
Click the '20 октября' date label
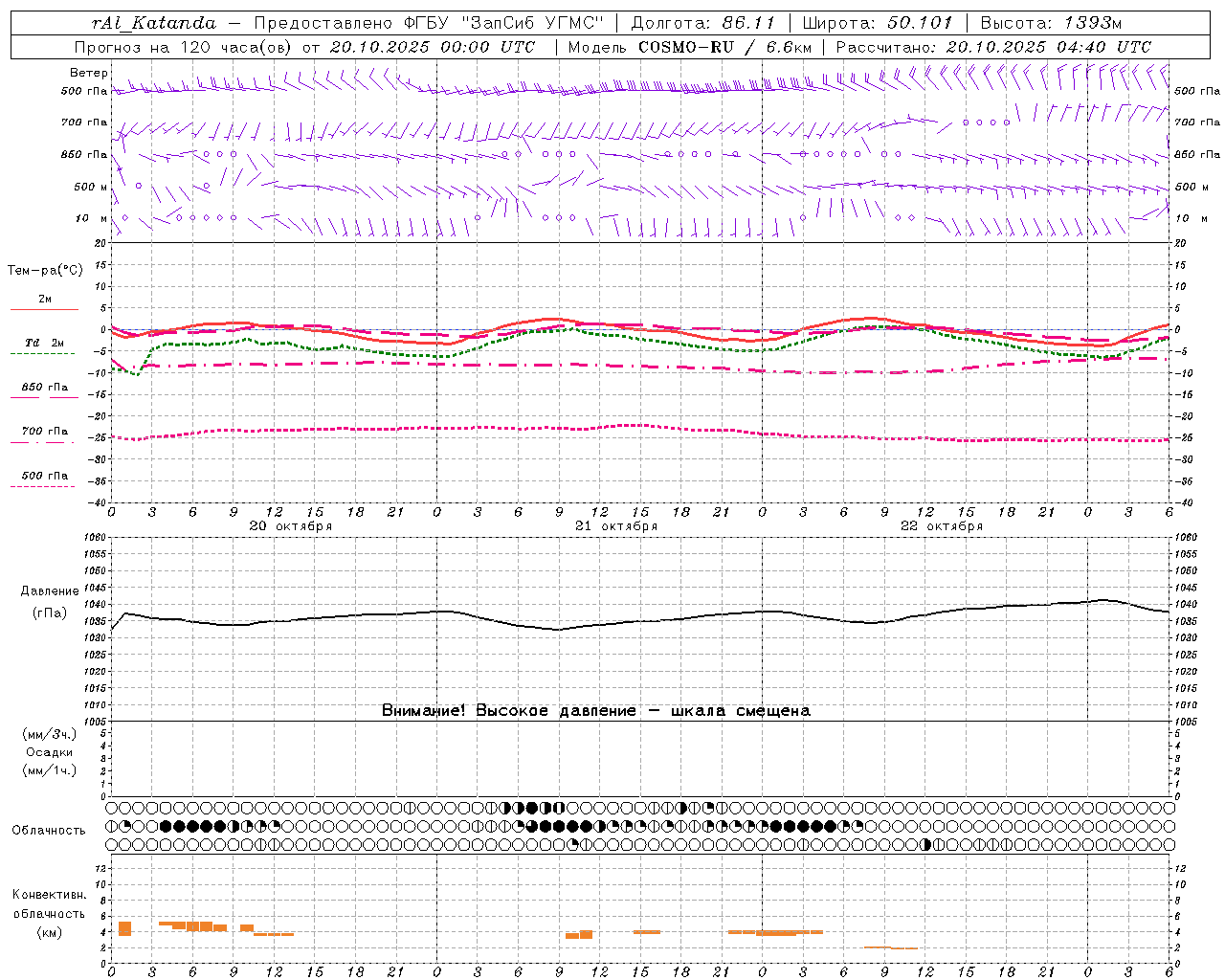tap(291, 525)
